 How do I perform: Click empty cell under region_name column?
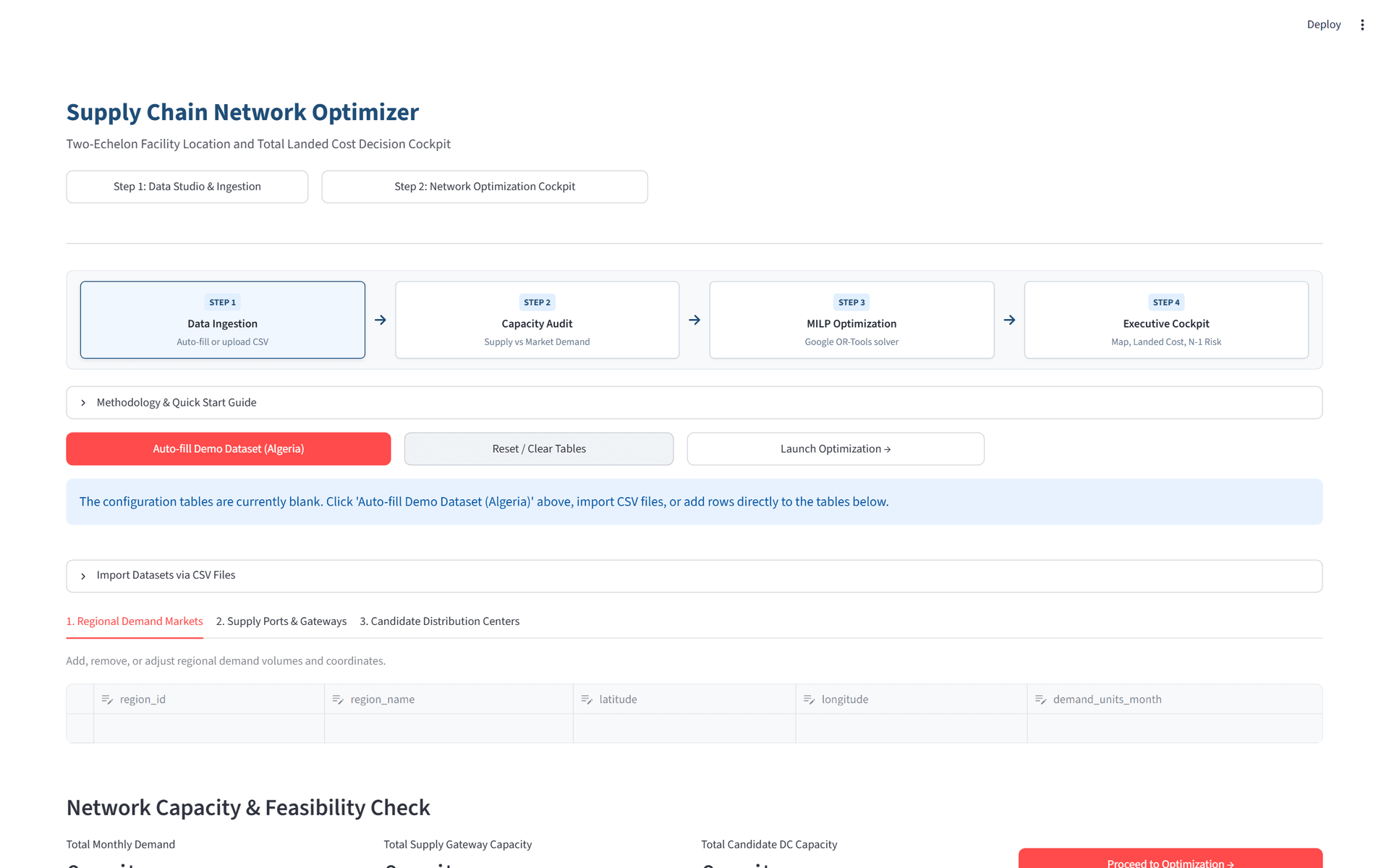449,728
